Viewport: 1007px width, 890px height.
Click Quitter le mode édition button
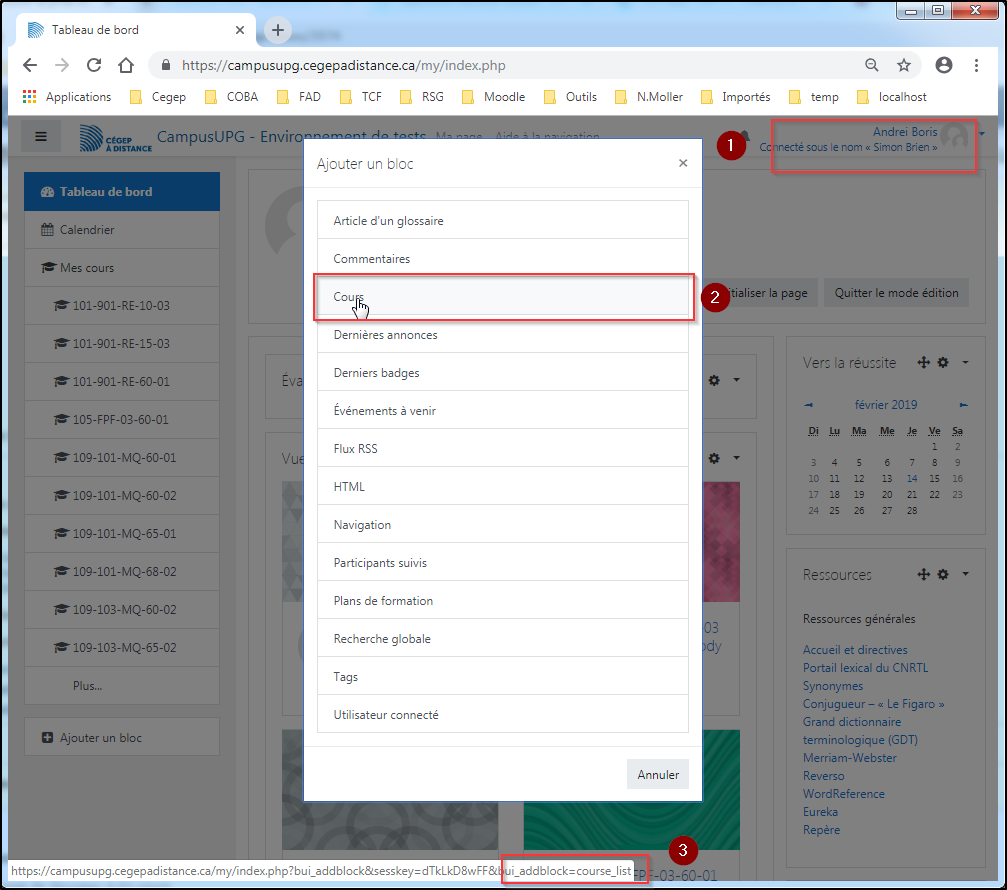[897, 293]
